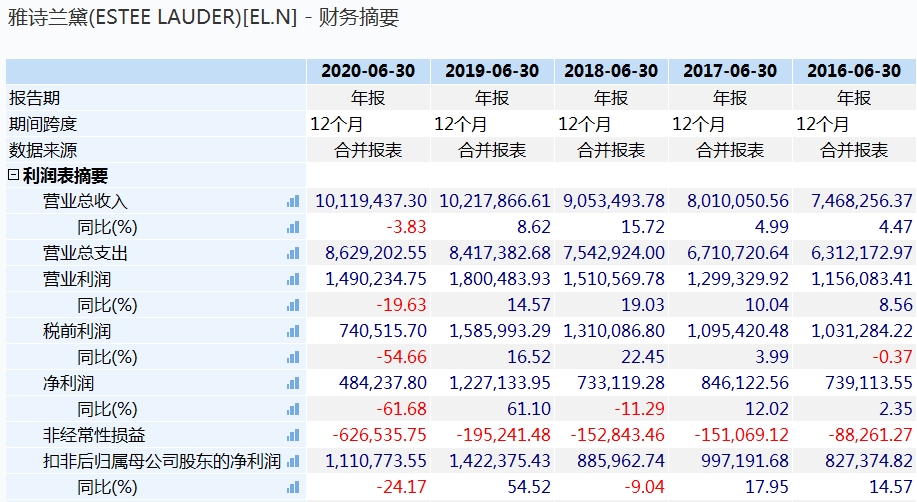Click pre-tax profit 740,515.70

point(383,331)
